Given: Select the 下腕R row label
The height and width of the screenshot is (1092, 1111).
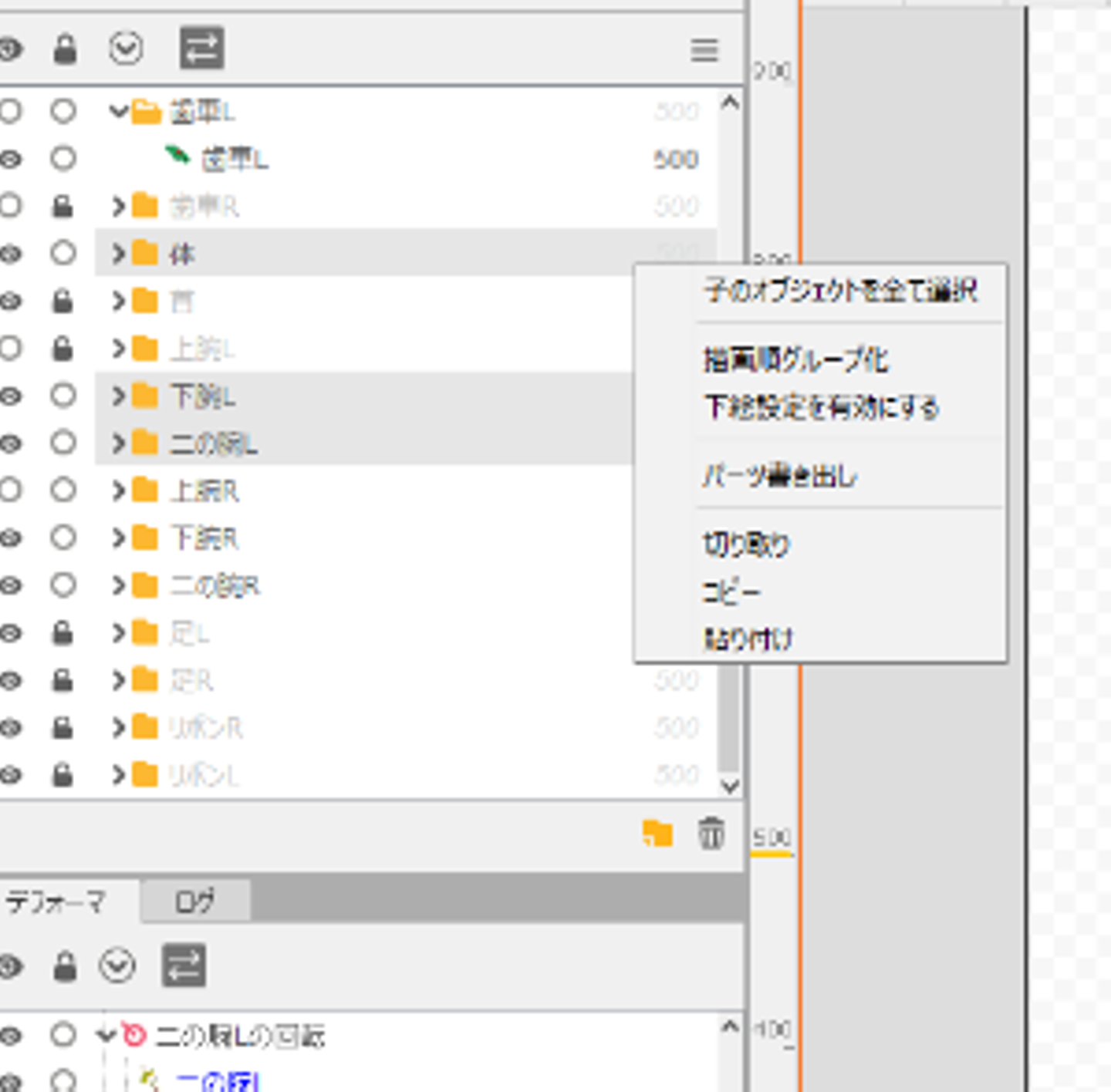Looking at the screenshot, I should (204, 538).
